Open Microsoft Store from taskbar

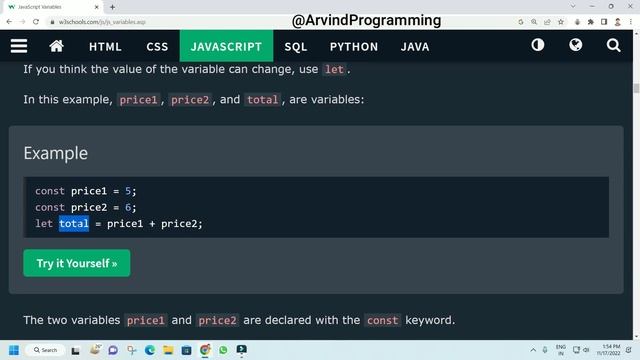click(x=187, y=350)
